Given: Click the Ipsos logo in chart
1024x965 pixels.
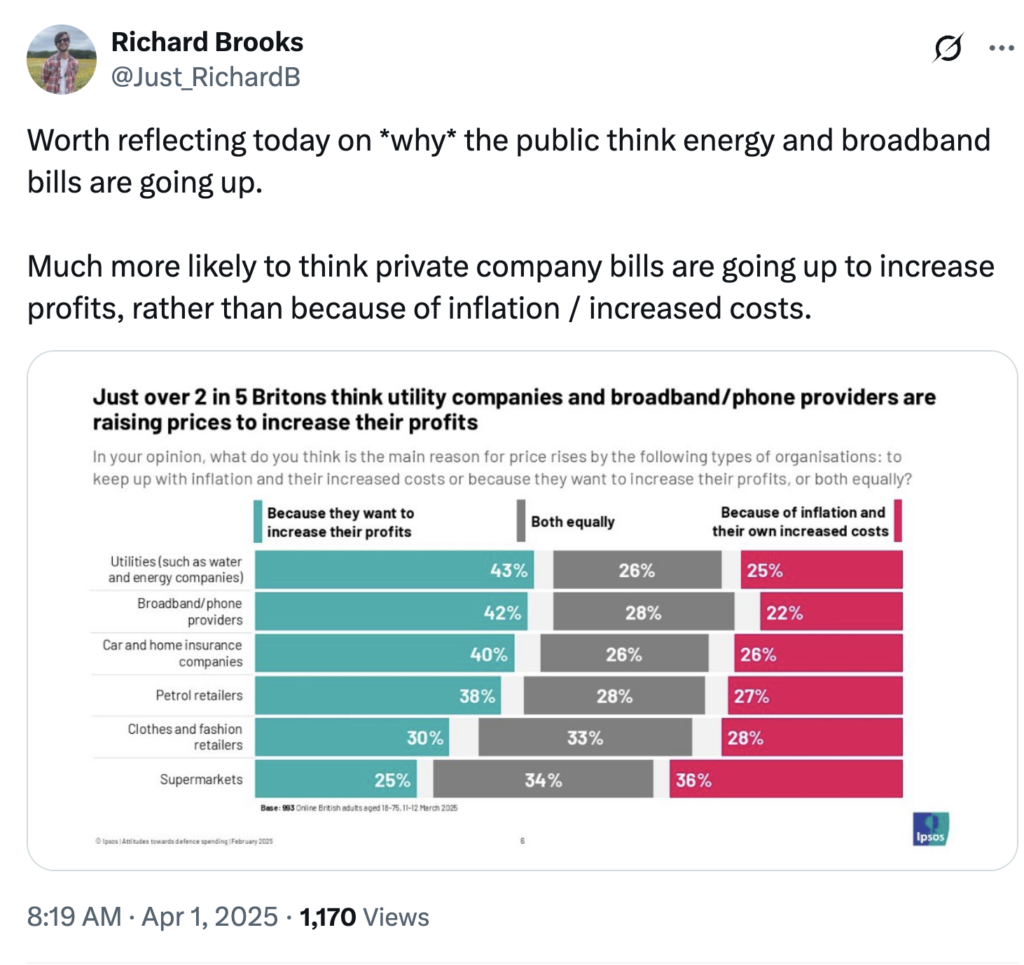Looking at the screenshot, I should [931, 829].
